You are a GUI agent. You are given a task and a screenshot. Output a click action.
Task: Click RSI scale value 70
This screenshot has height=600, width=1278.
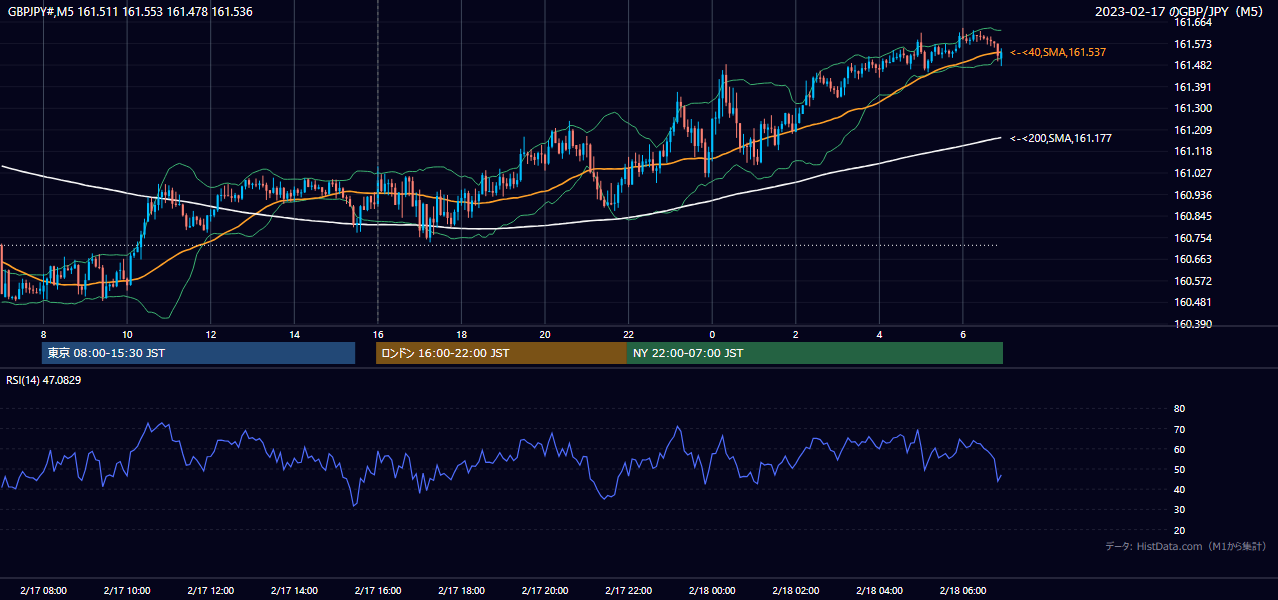[1180, 429]
